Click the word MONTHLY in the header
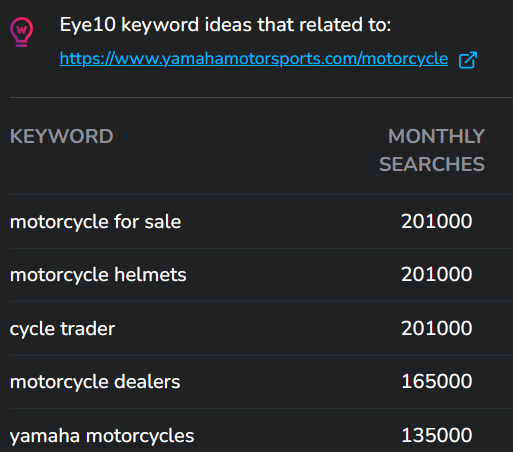Screen dimensions: 513x452 [436, 136]
